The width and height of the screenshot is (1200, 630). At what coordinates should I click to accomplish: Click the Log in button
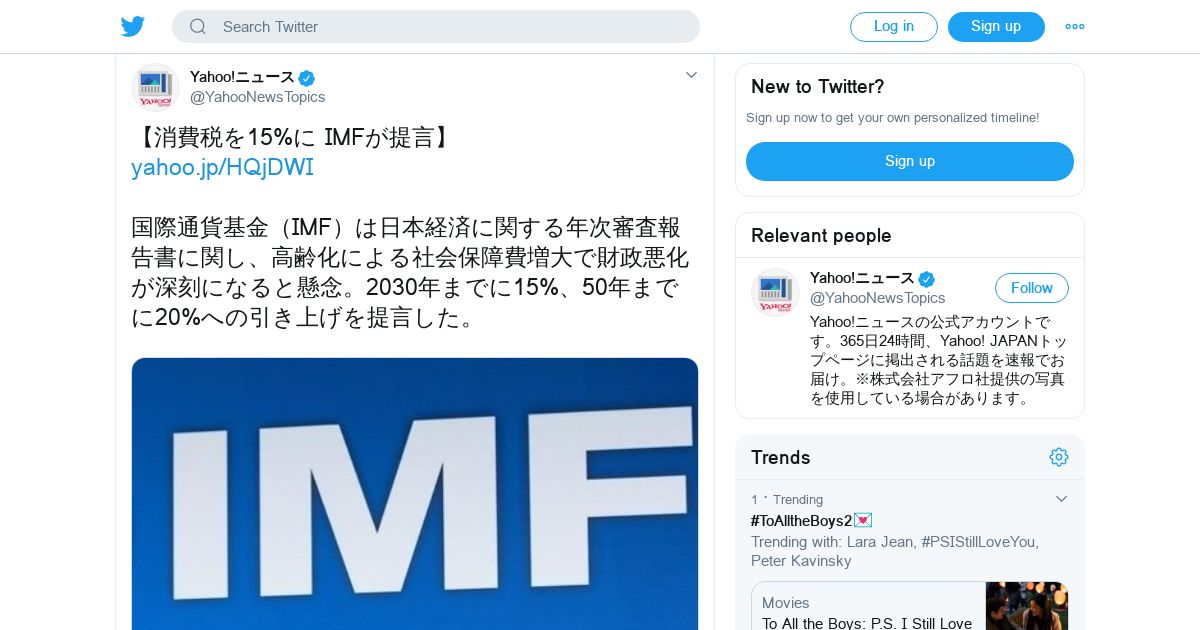(x=894, y=27)
